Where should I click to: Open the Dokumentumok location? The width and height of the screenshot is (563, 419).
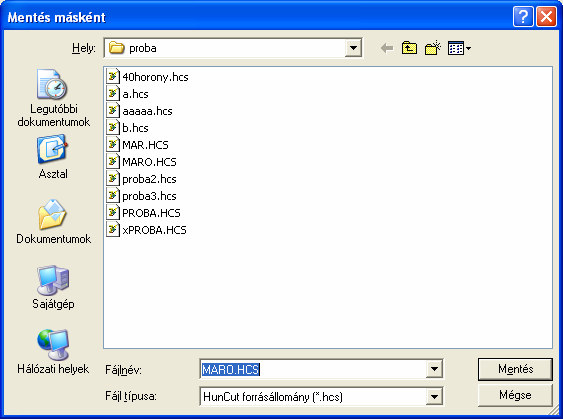[53, 222]
